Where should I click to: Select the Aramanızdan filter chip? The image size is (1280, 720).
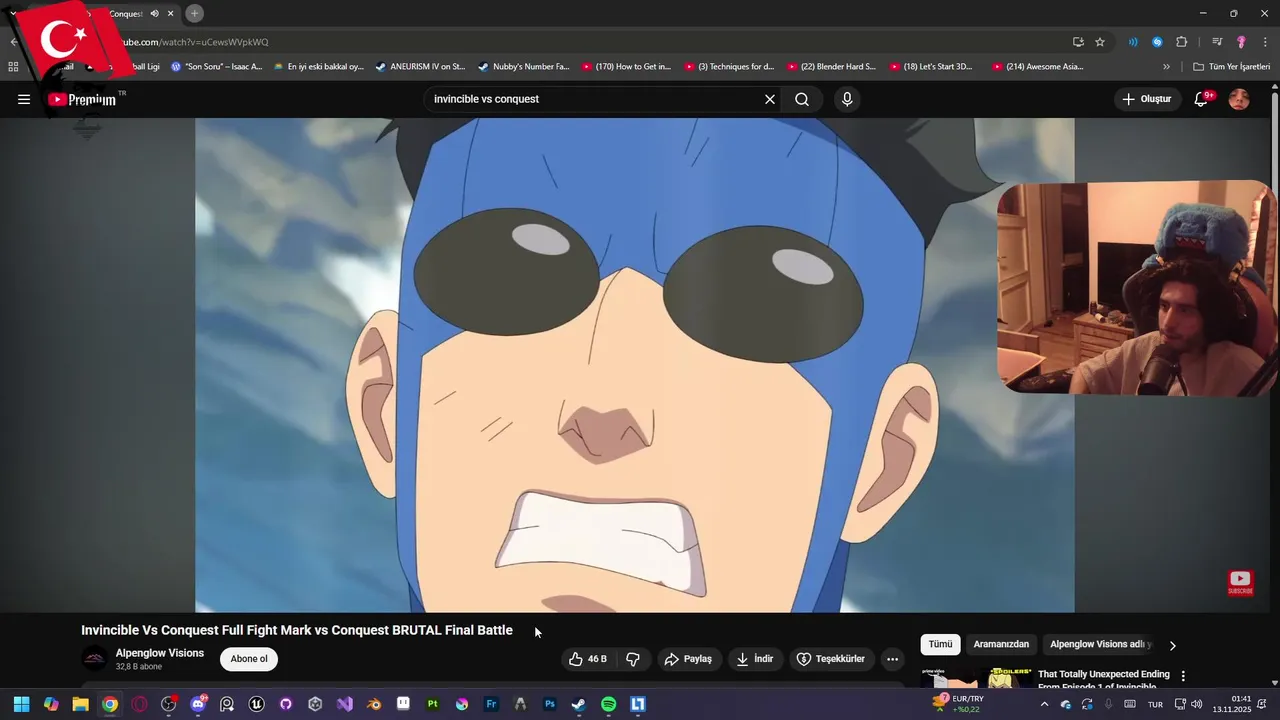(x=1001, y=645)
